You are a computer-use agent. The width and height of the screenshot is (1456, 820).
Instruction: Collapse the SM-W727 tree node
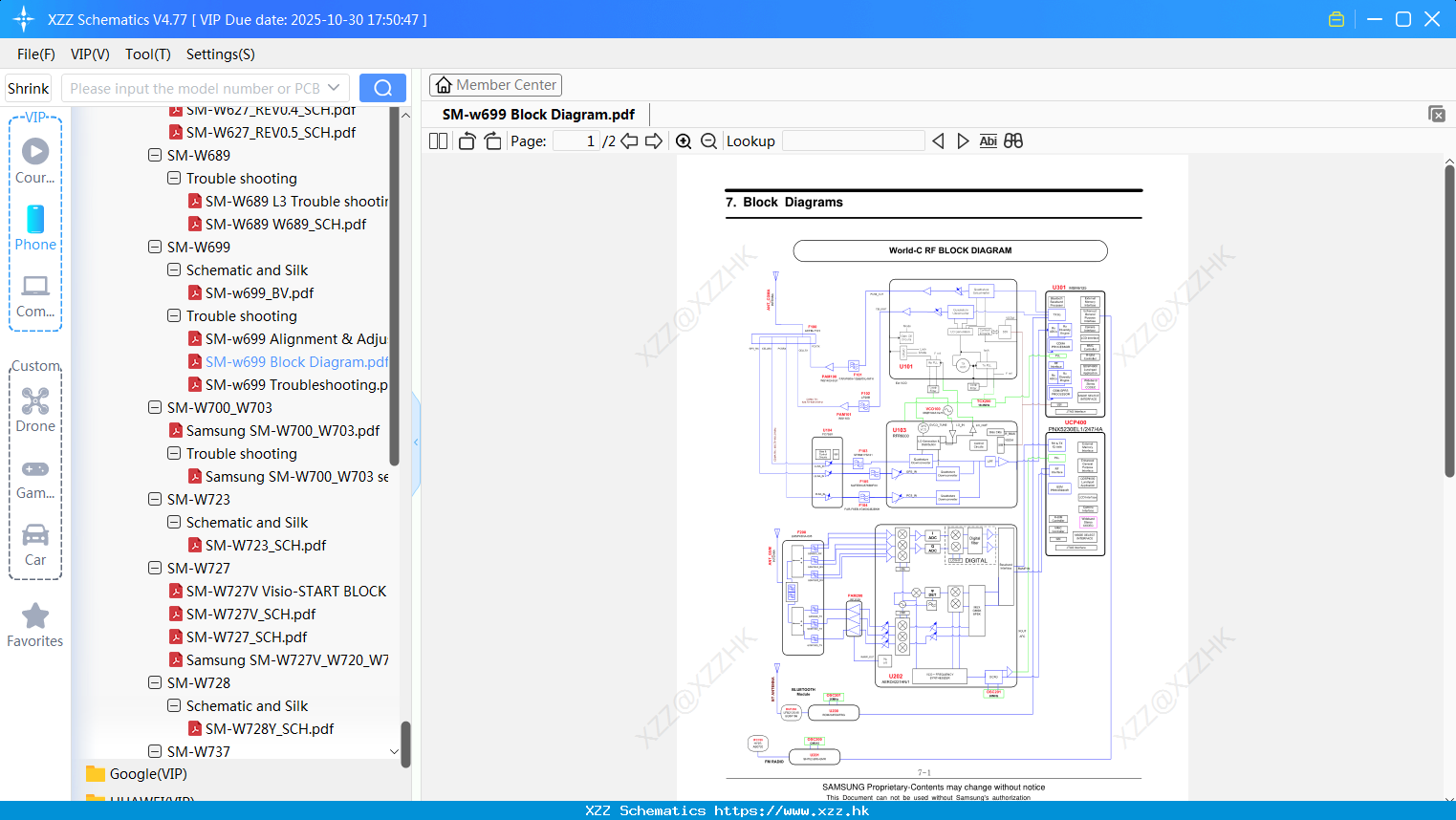coord(155,568)
